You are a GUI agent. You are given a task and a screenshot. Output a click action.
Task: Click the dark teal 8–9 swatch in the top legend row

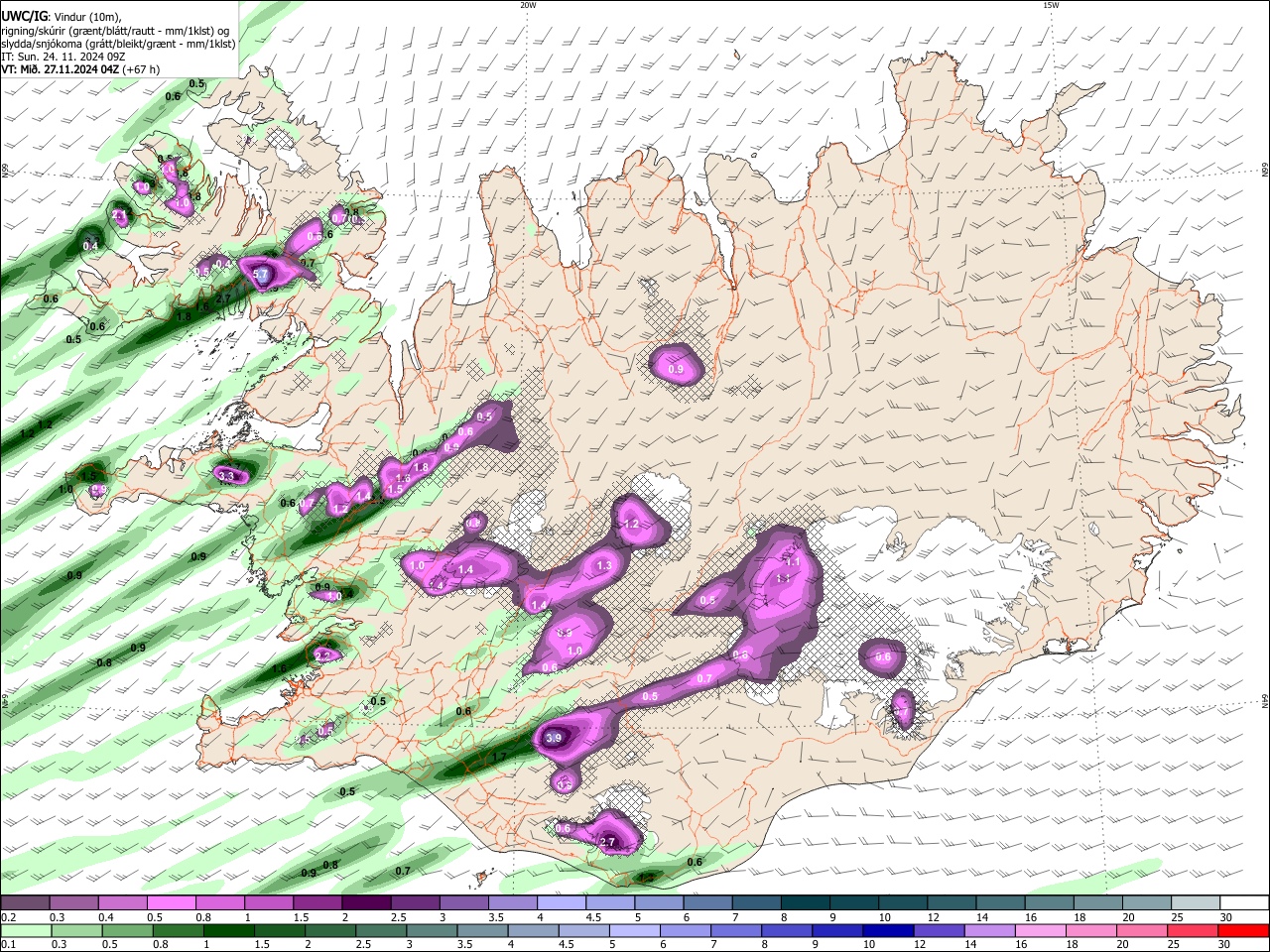point(806,903)
